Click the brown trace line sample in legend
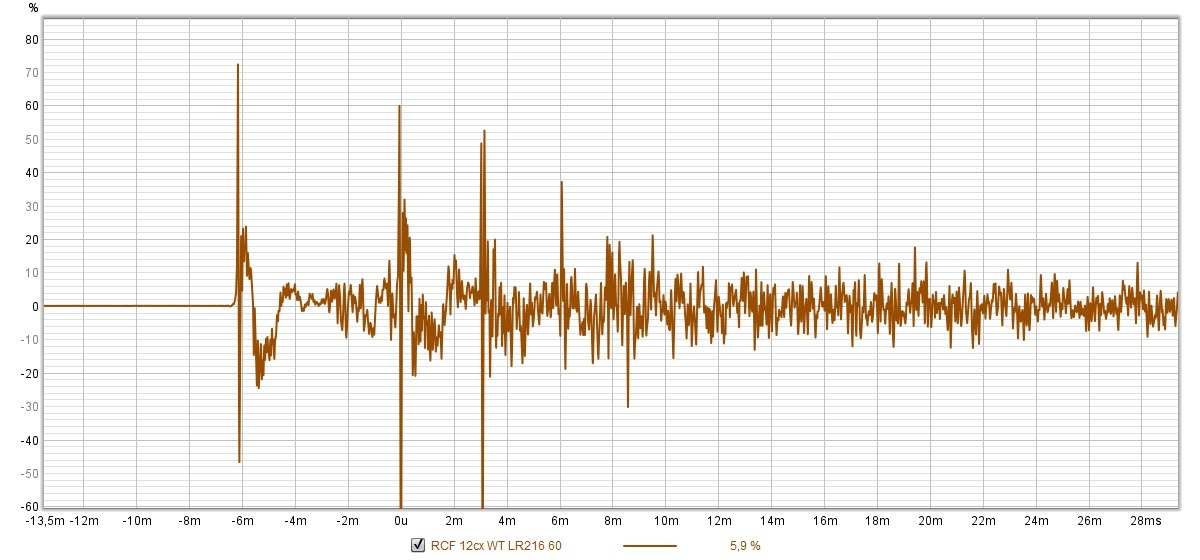The image size is (1200, 560). (x=650, y=546)
